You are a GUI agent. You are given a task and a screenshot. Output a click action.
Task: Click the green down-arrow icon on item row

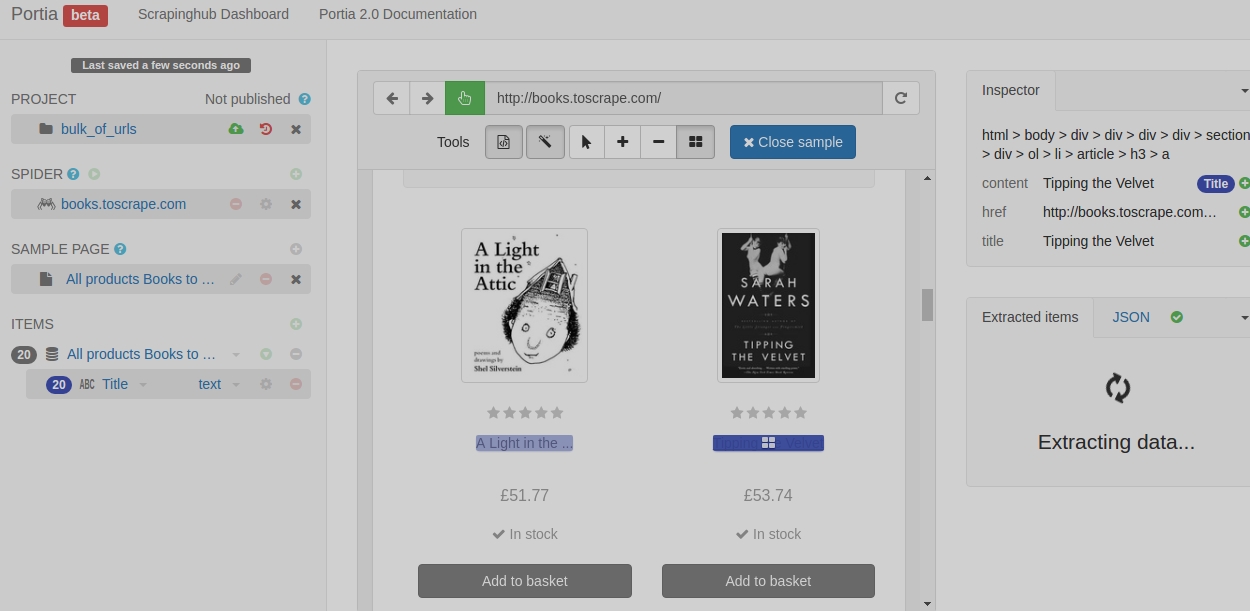tap(266, 354)
